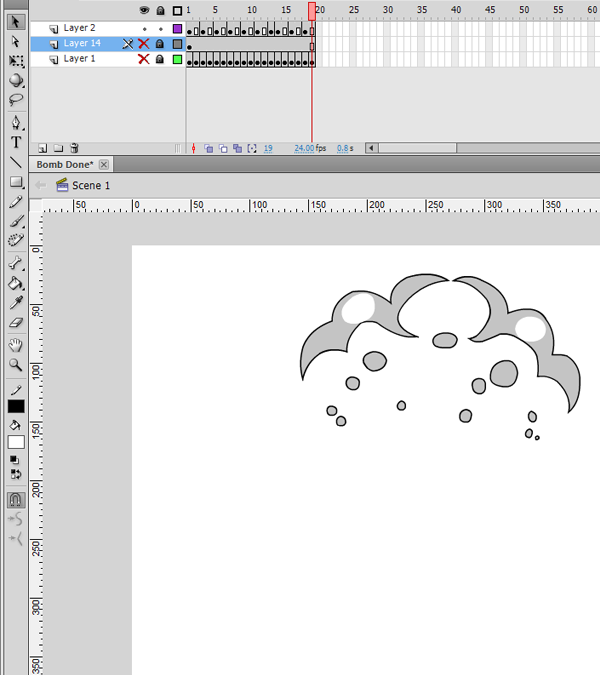Lock all layers via padlock header
Image resolution: width=600 pixels, height=675 pixels.
tap(160, 10)
